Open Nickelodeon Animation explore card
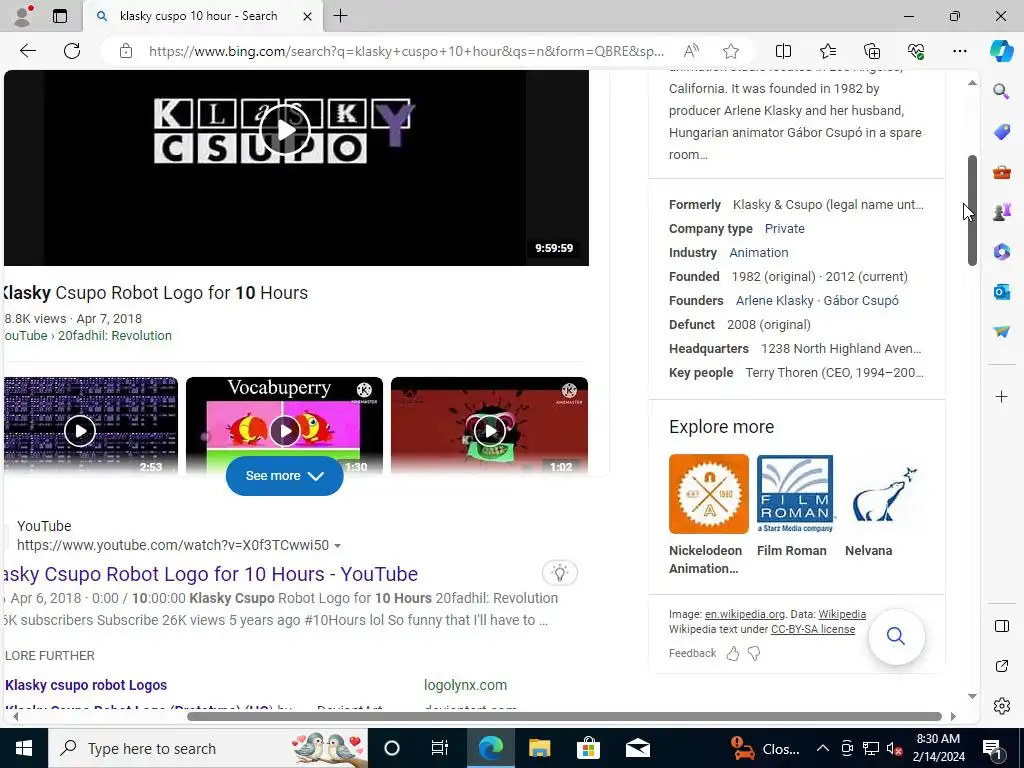This screenshot has width=1024, height=768. [709, 515]
